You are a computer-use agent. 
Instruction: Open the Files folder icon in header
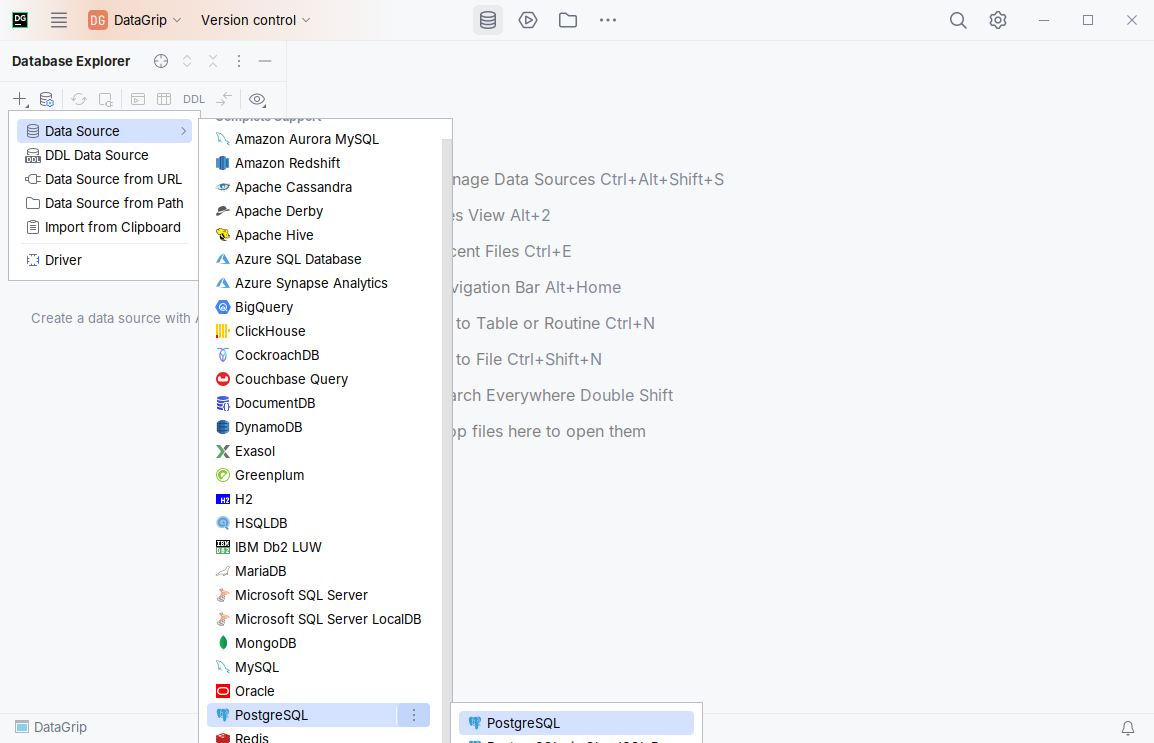568,19
